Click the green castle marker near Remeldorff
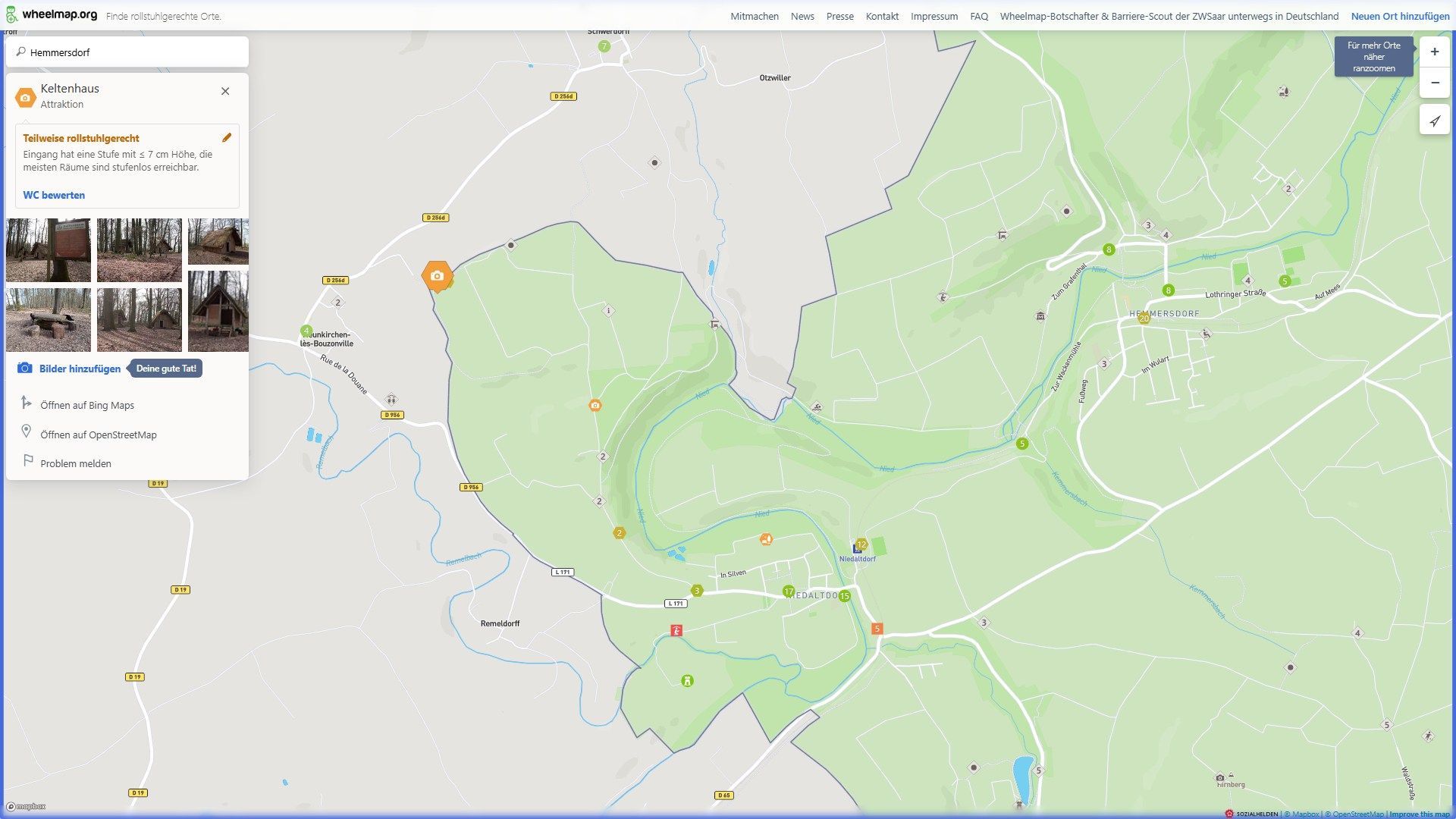This screenshot has width=1456, height=819. coord(687,681)
